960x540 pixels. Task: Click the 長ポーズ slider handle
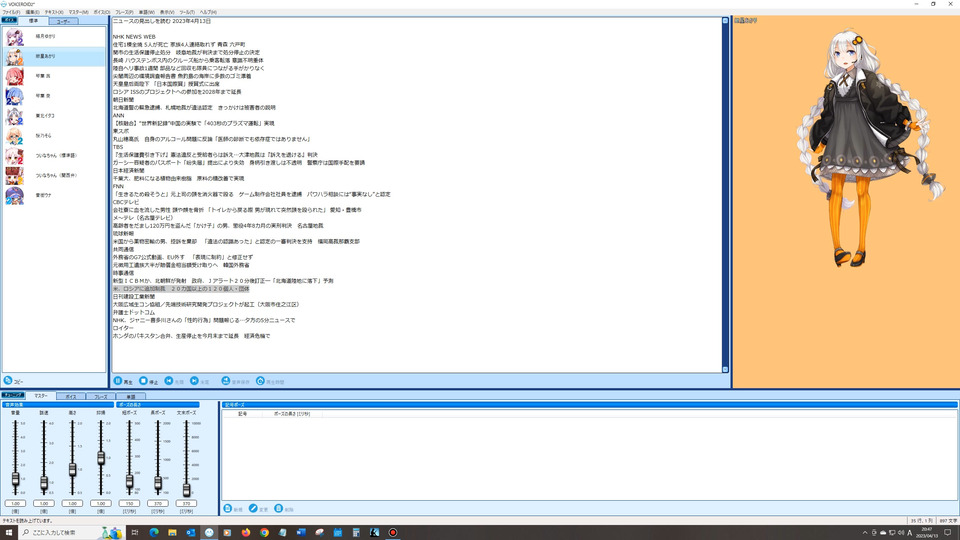(158, 483)
